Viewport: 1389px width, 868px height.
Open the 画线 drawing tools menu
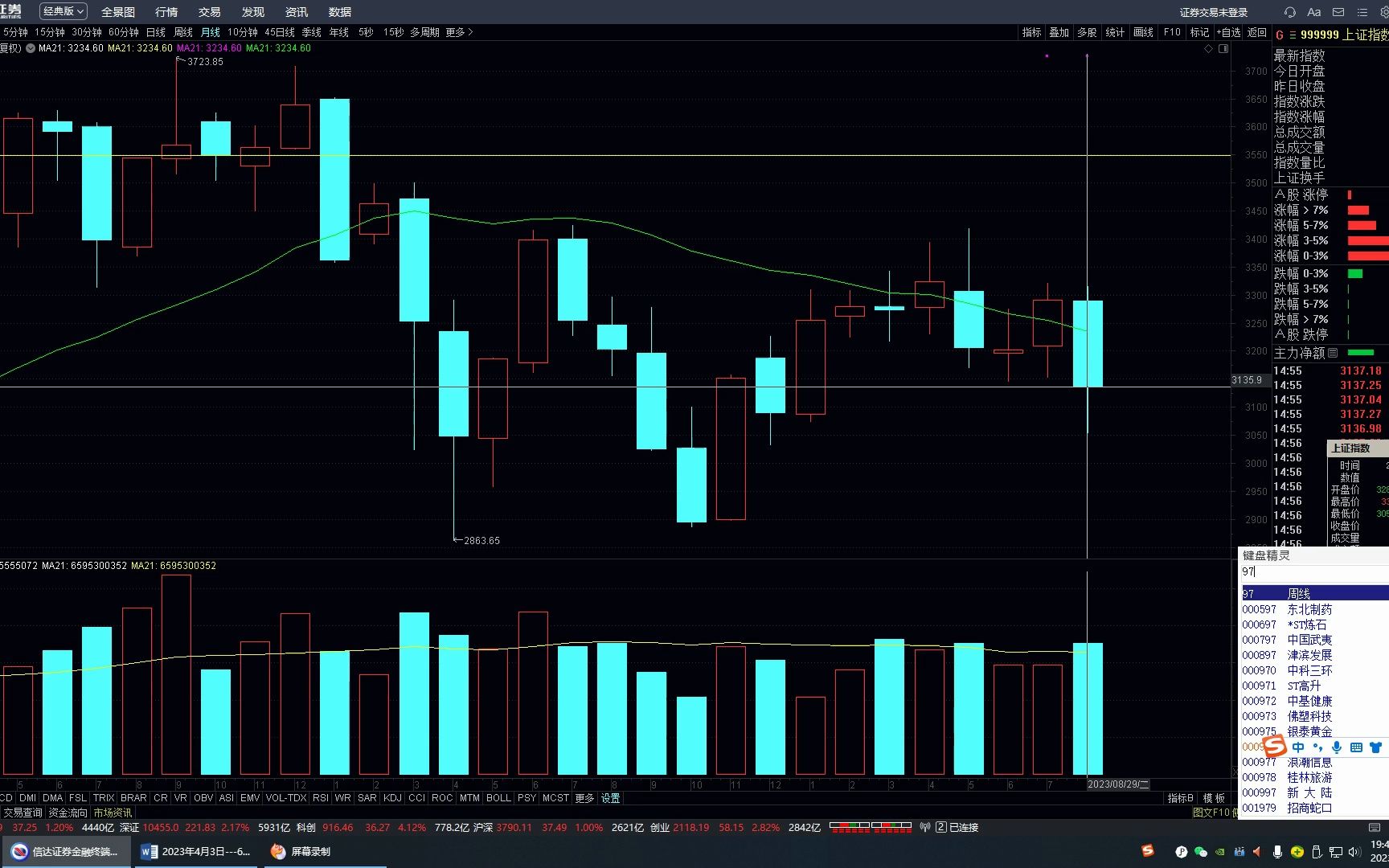coord(1143,32)
